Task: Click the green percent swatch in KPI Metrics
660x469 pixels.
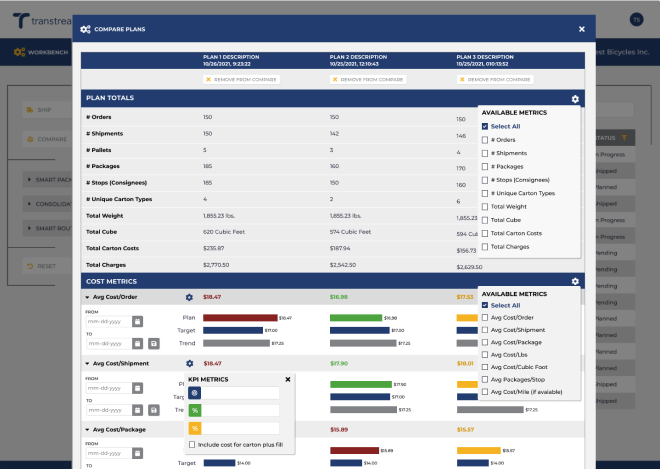Action: click(194, 411)
